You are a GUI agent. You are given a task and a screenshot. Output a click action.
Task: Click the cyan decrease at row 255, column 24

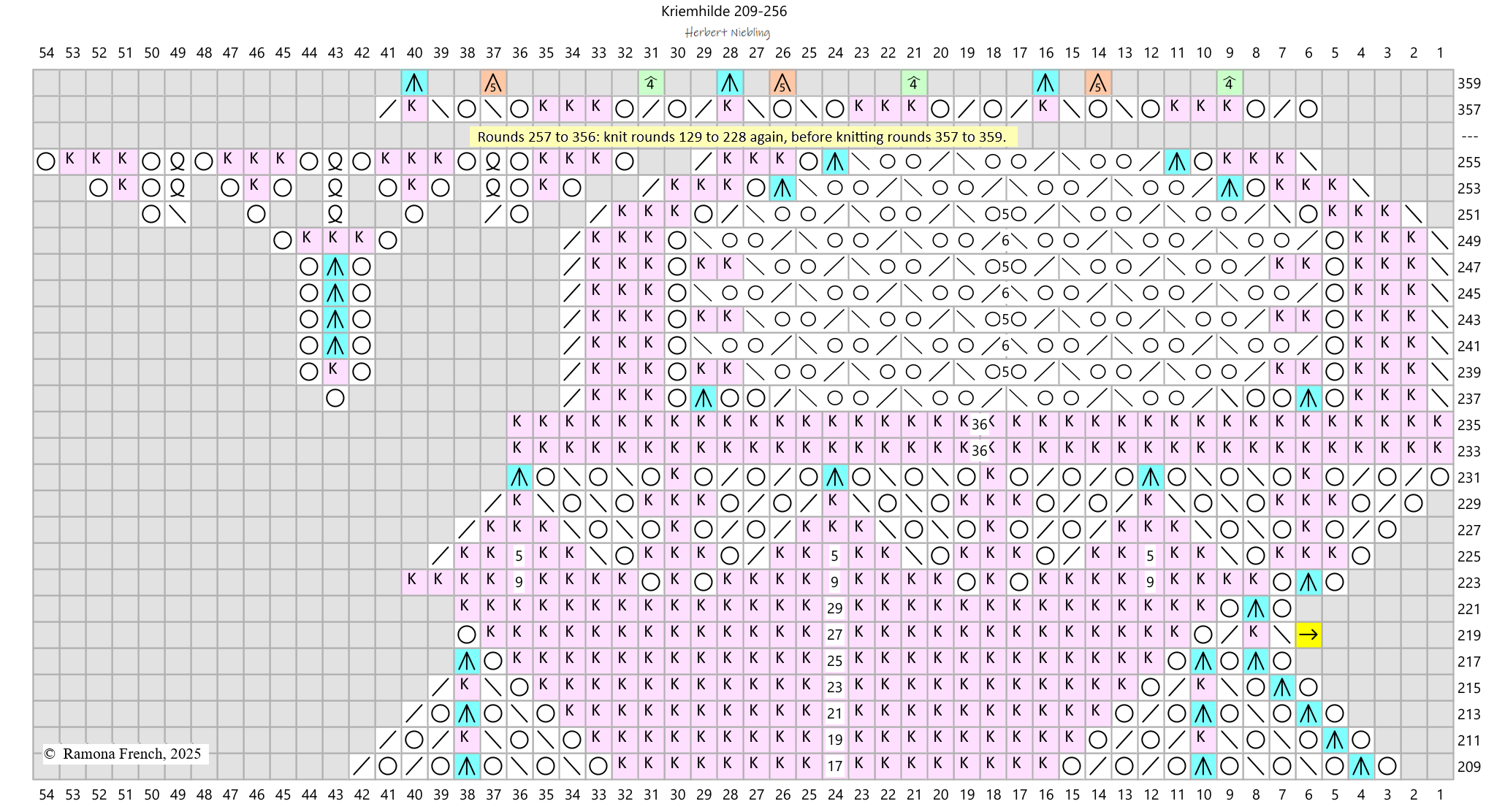(834, 162)
